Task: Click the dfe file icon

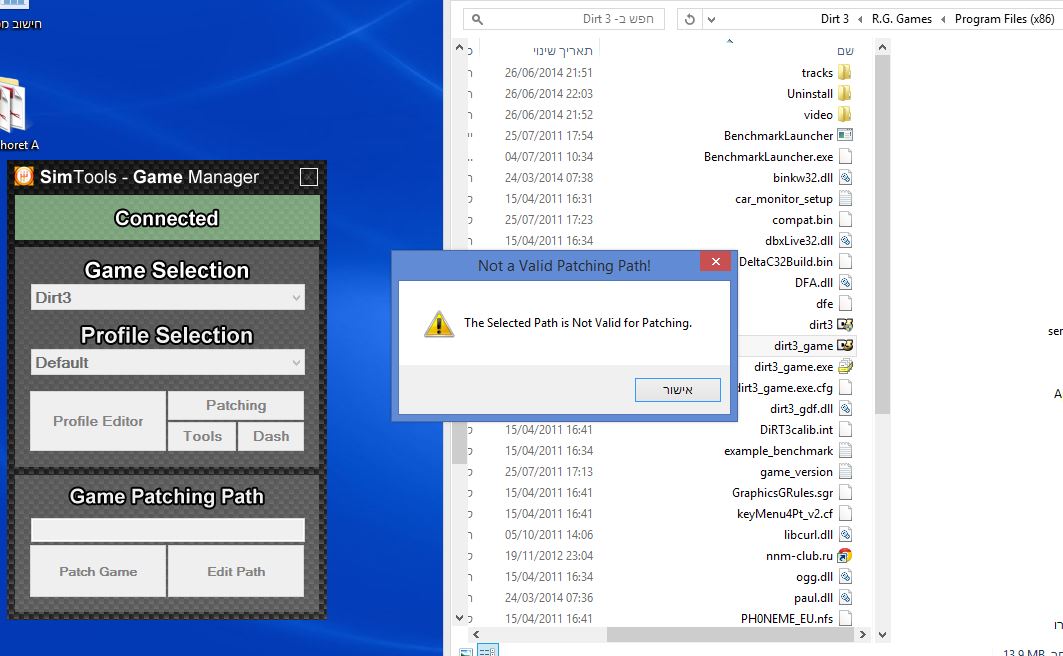Action: pos(845,303)
